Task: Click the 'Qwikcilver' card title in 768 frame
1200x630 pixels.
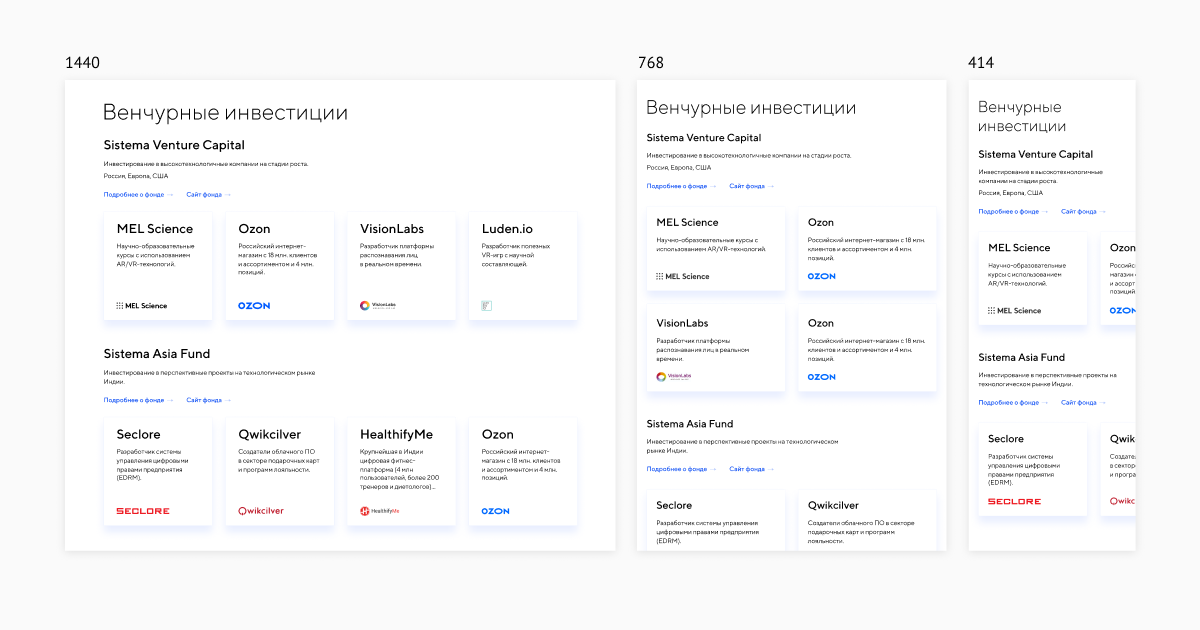Action: point(834,505)
